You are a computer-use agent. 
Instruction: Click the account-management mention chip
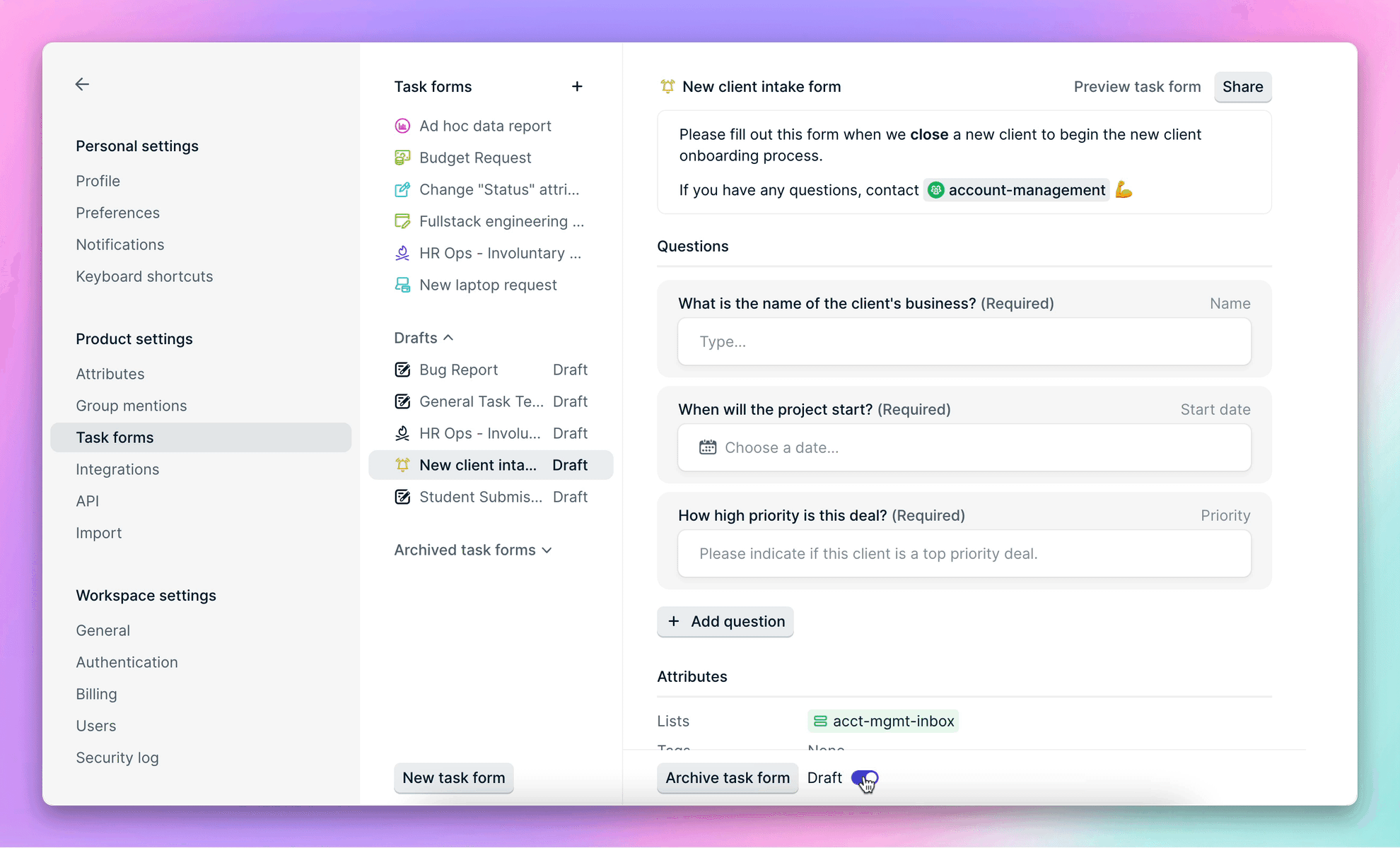coord(1016,190)
